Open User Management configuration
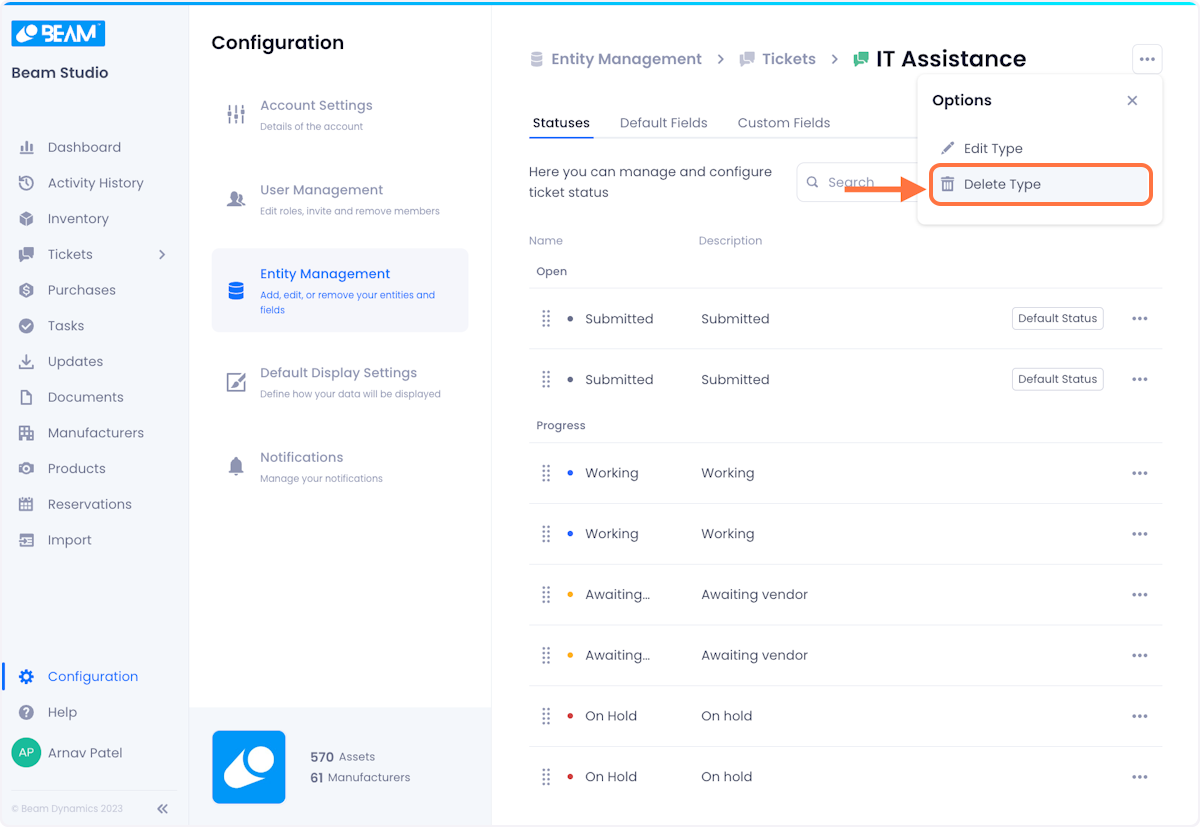Screen dimensions: 1200x827 [x=339, y=199]
